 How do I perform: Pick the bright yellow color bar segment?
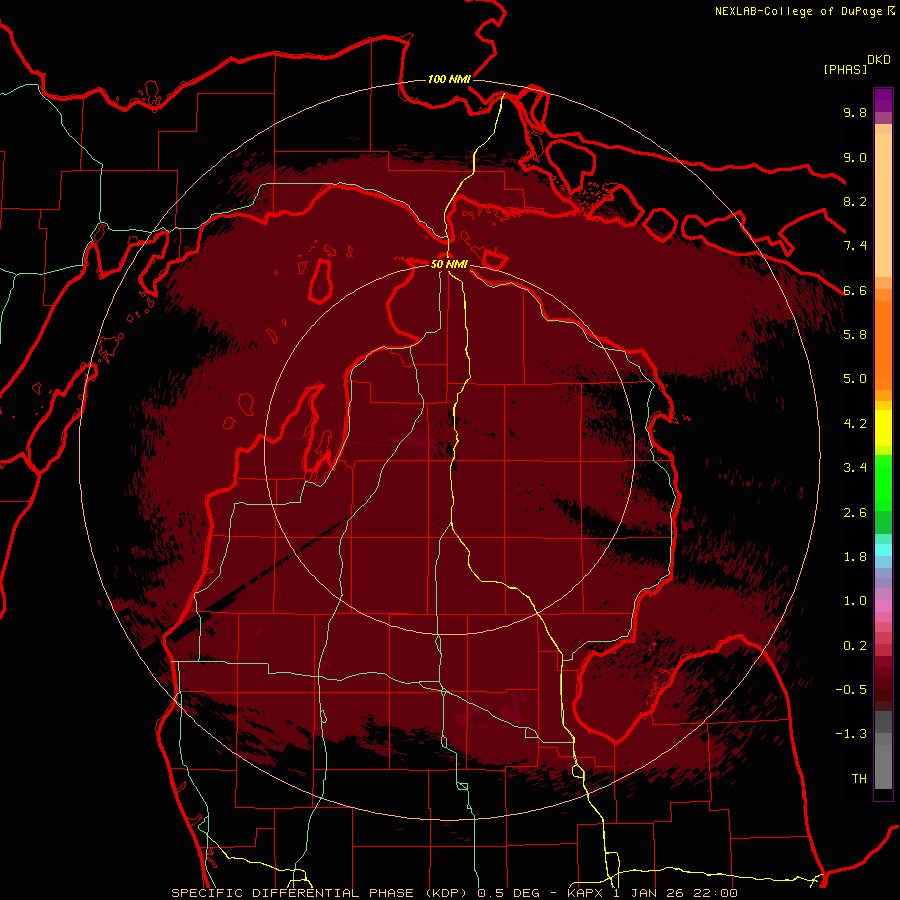883,428
